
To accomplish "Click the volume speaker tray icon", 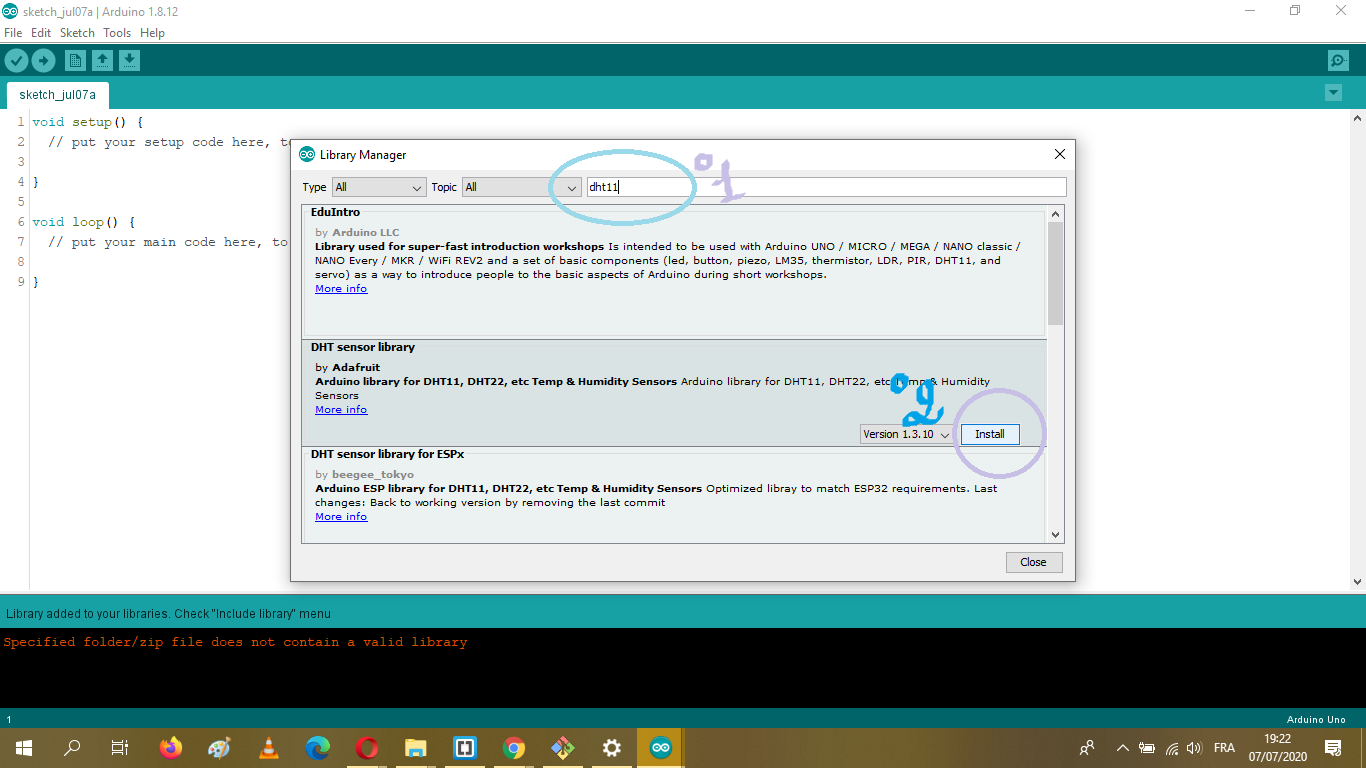I will (1196, 748).
